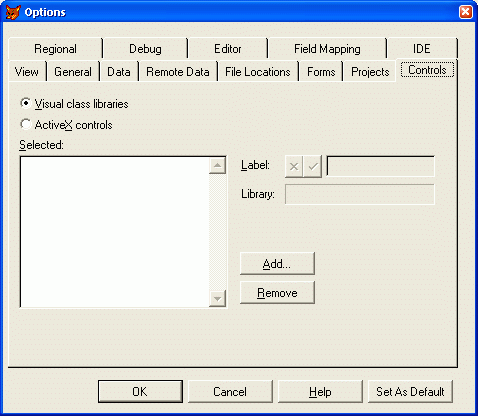
Task: Click the Remove button
Action: 277,293
